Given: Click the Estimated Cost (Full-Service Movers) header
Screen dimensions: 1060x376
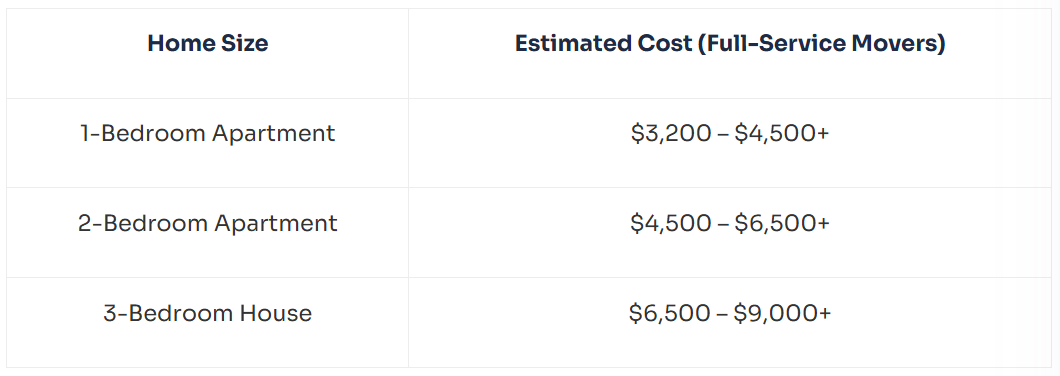Looking at the screenshot, I should (730, 44).
